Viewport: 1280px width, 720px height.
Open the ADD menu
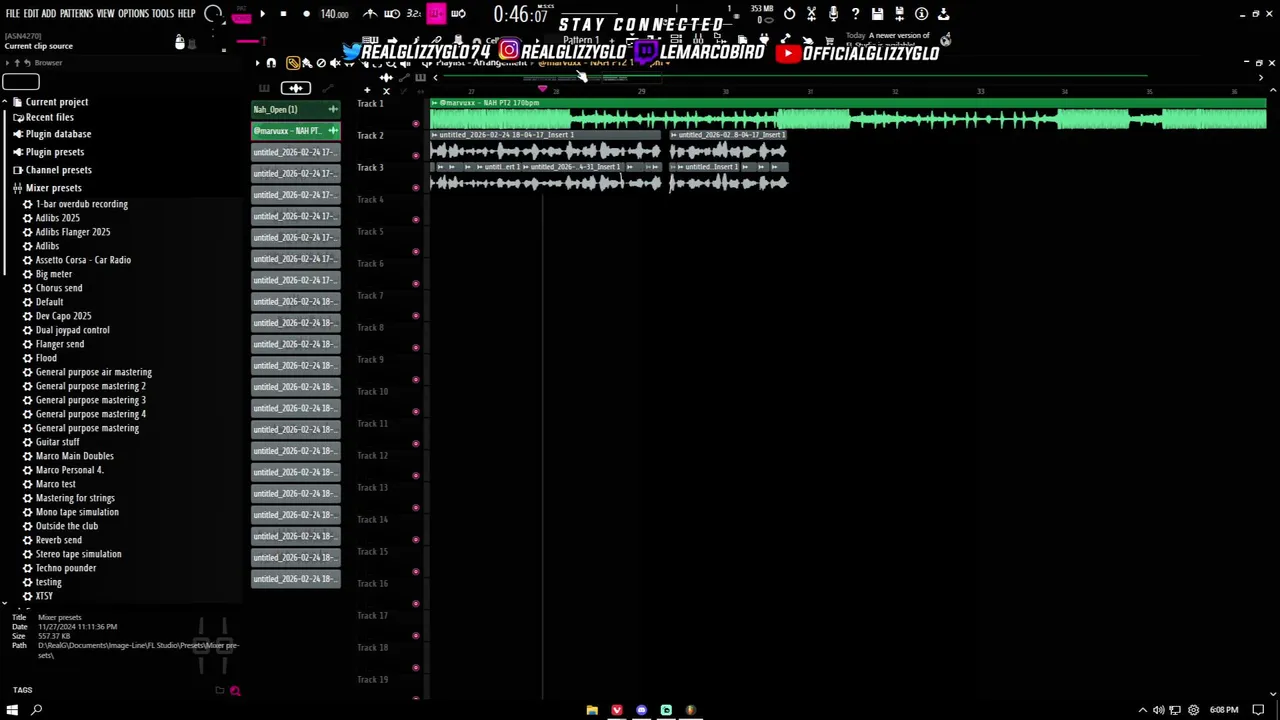click(49, 14)
